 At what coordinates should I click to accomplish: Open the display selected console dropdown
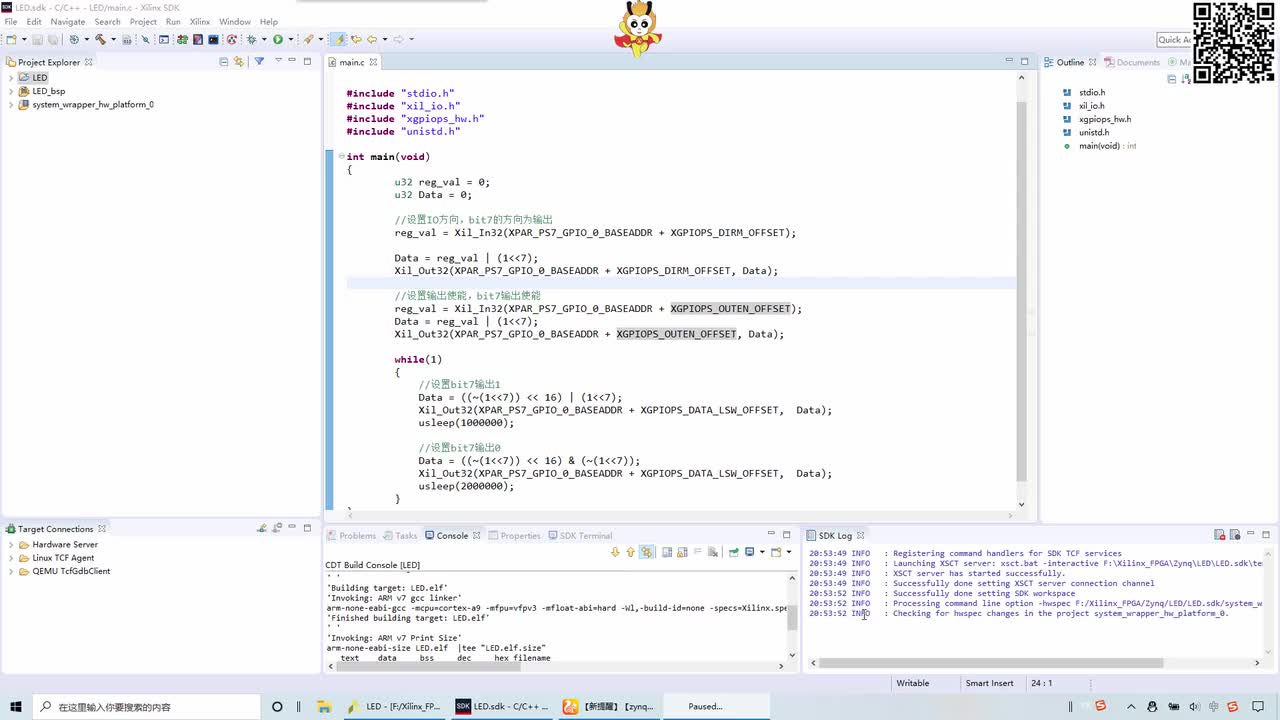click(762, 552)
